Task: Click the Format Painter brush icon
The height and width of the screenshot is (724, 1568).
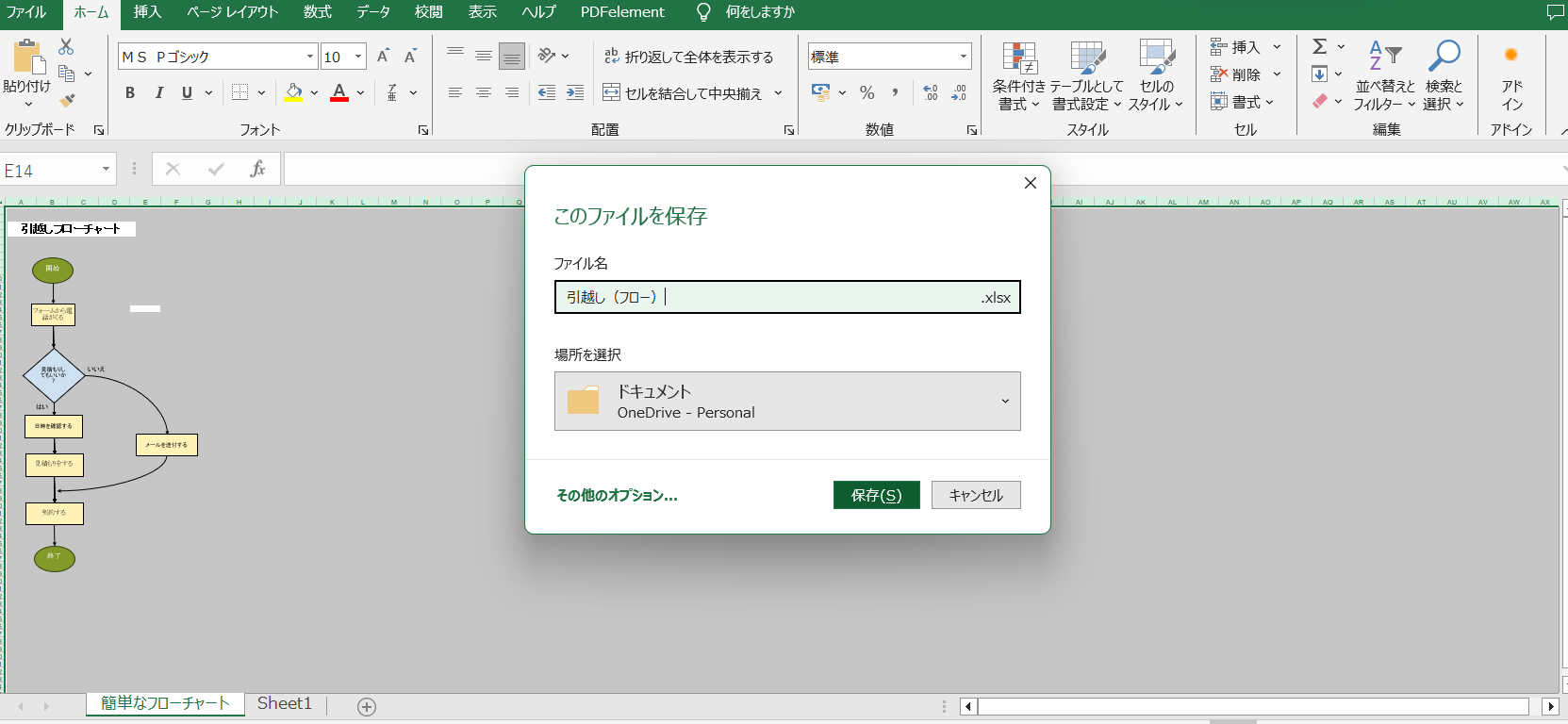Action: tap(66, 99)
